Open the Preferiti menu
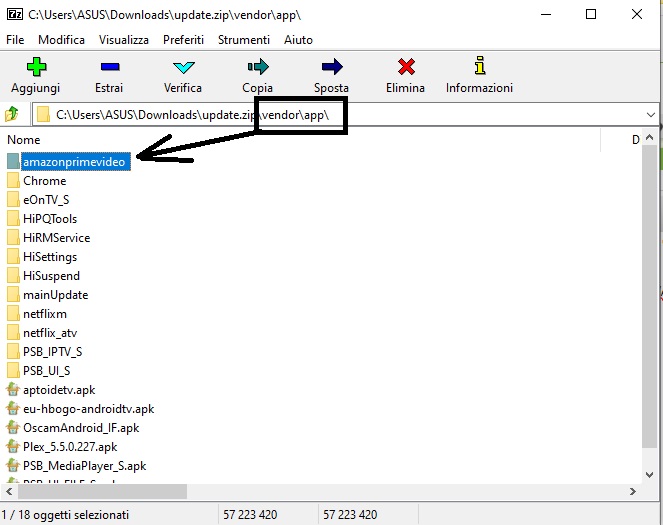The image size is (663, 525). 184,40
